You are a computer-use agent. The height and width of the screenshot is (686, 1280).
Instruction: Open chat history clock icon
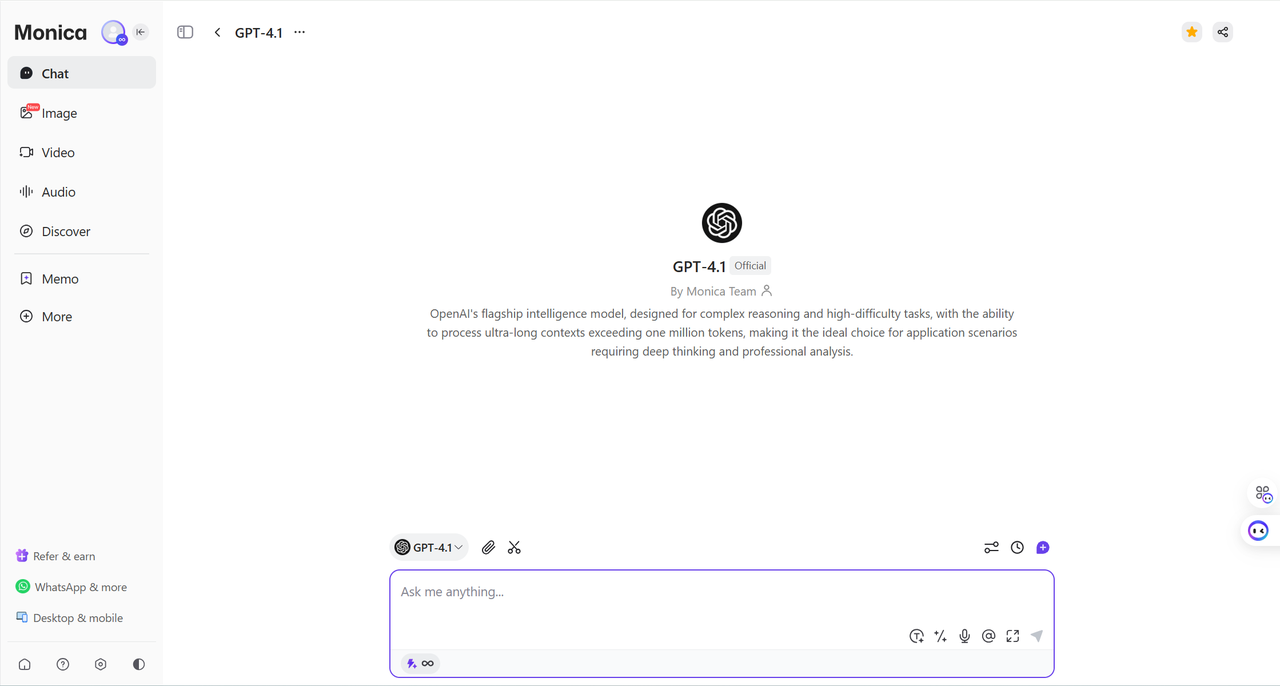pos(1017,547)
